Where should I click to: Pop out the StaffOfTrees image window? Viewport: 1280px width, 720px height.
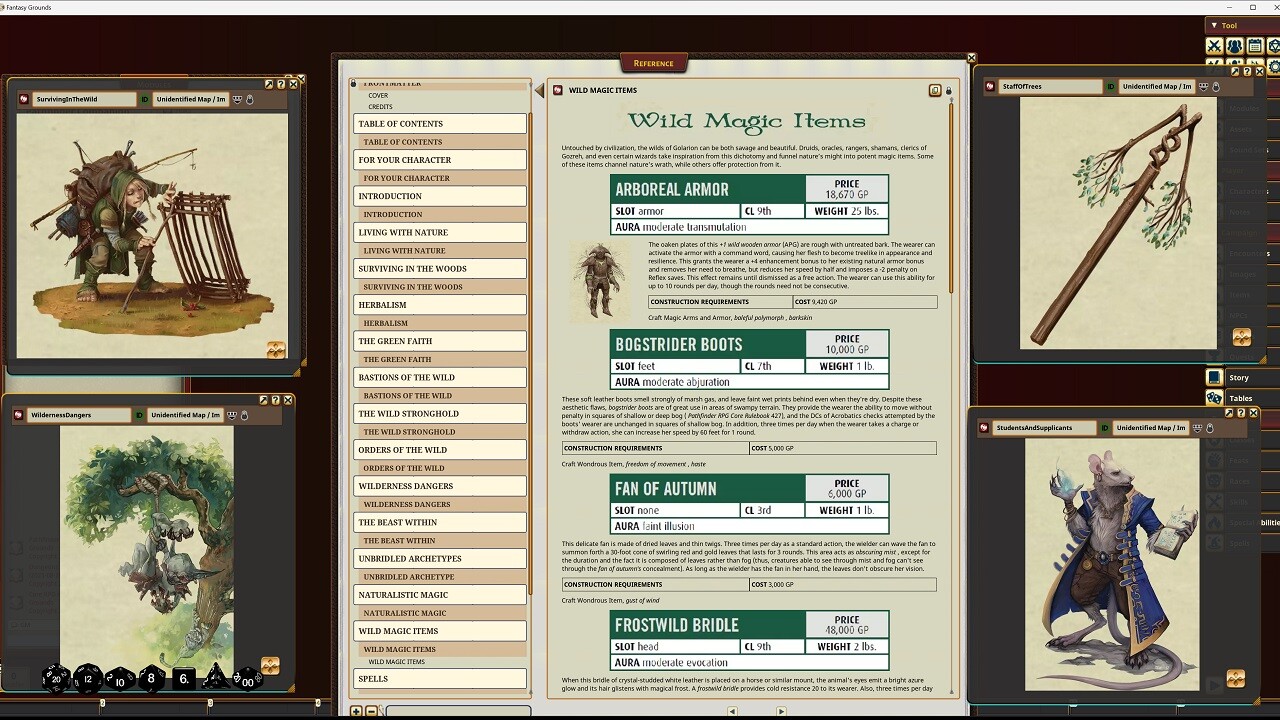(1235, 72)
